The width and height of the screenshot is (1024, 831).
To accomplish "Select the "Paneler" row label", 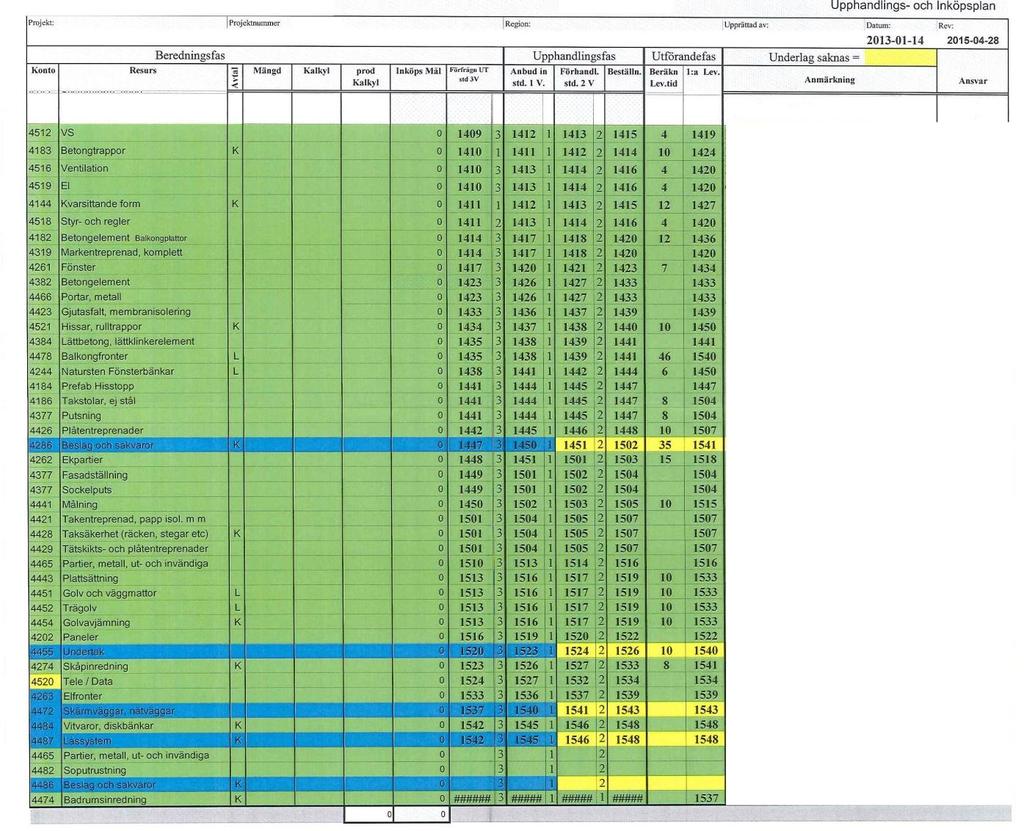I will click(x=80, y=637).
